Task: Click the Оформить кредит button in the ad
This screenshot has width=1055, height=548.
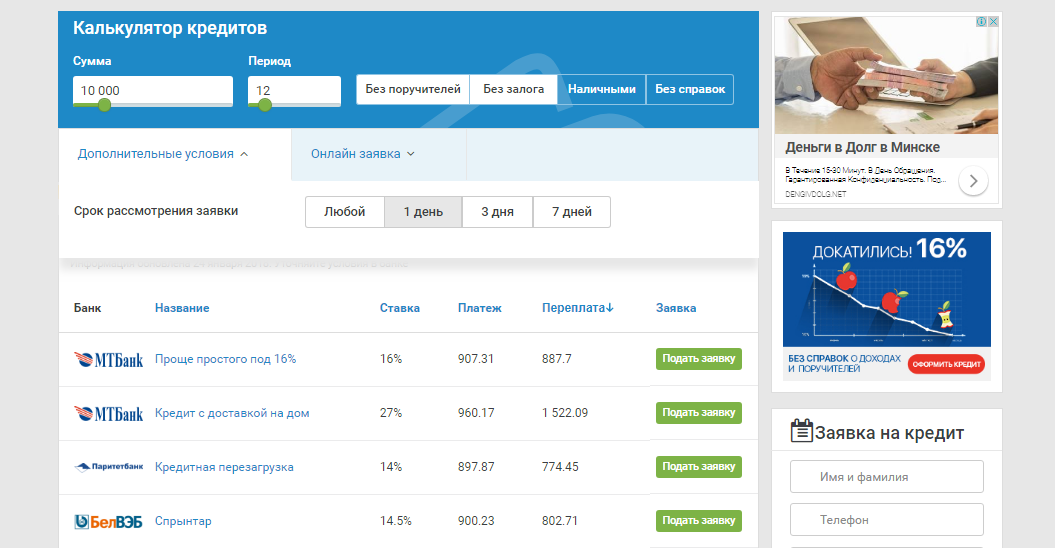Action: click(946, 364)
